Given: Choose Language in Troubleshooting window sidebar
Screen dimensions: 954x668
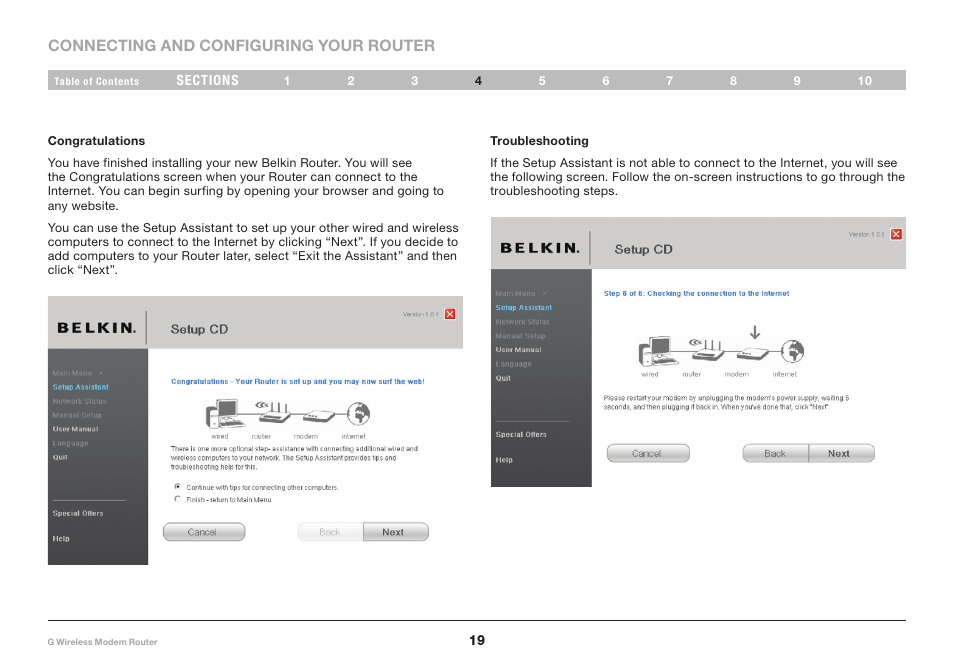Looking at the screenshot, I should [514, 364].
